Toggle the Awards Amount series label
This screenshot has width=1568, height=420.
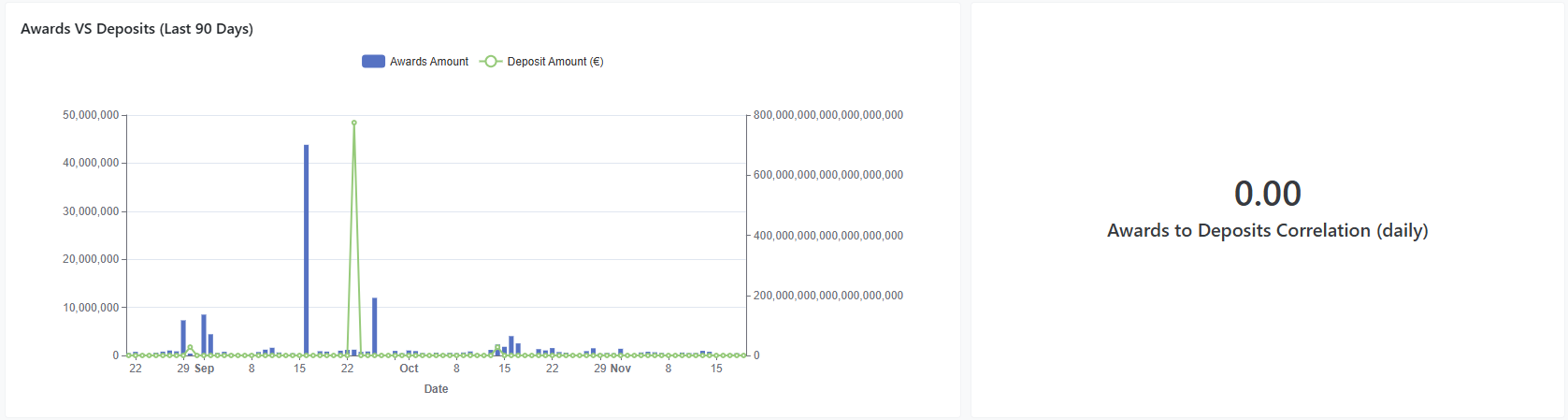coord(429,62)
